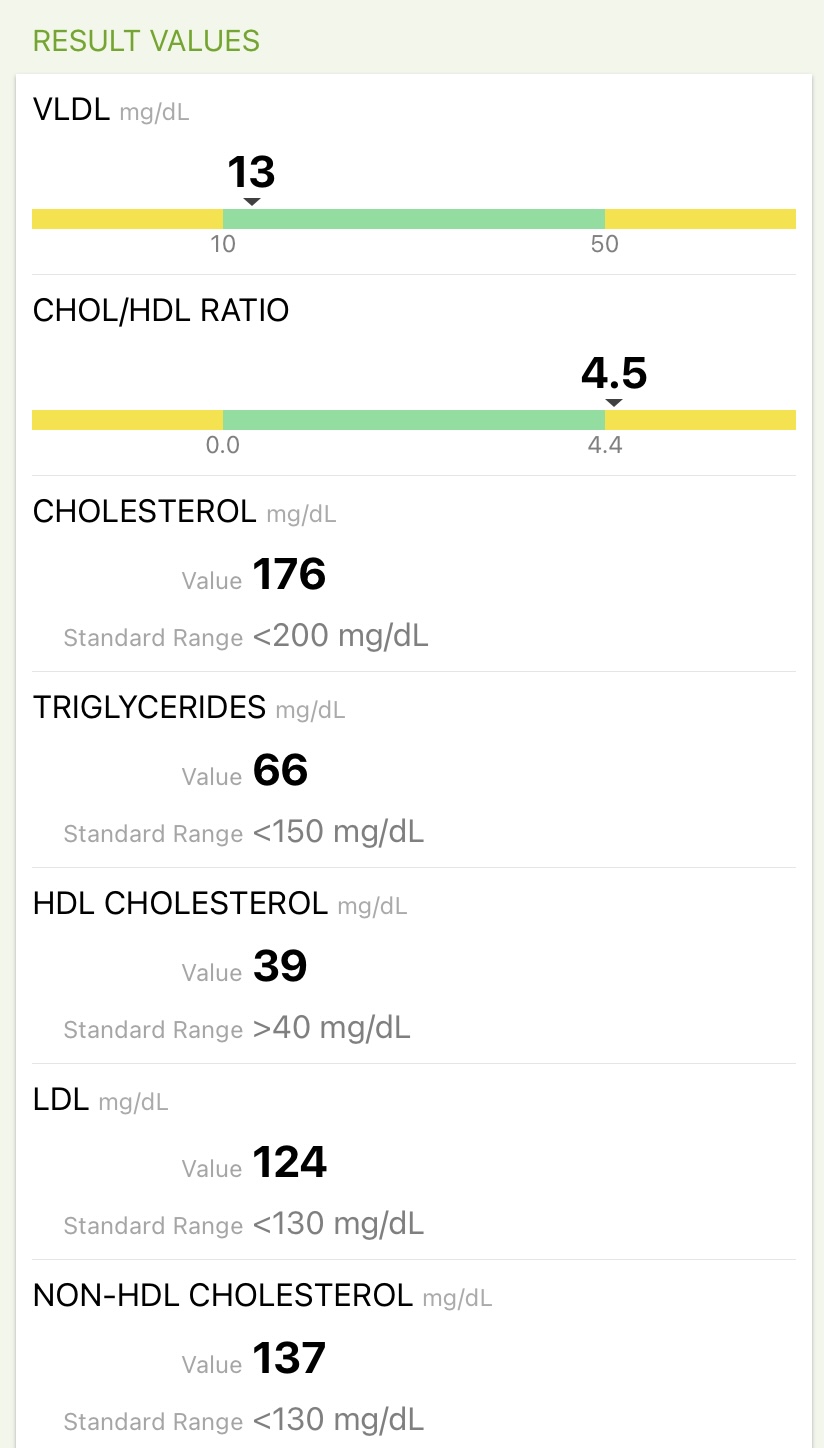Image resolution: width=824 pixels, height=1448 pixels.
Task: Select the HDL CHOLESTEROL label
Action: click(180, 903)
